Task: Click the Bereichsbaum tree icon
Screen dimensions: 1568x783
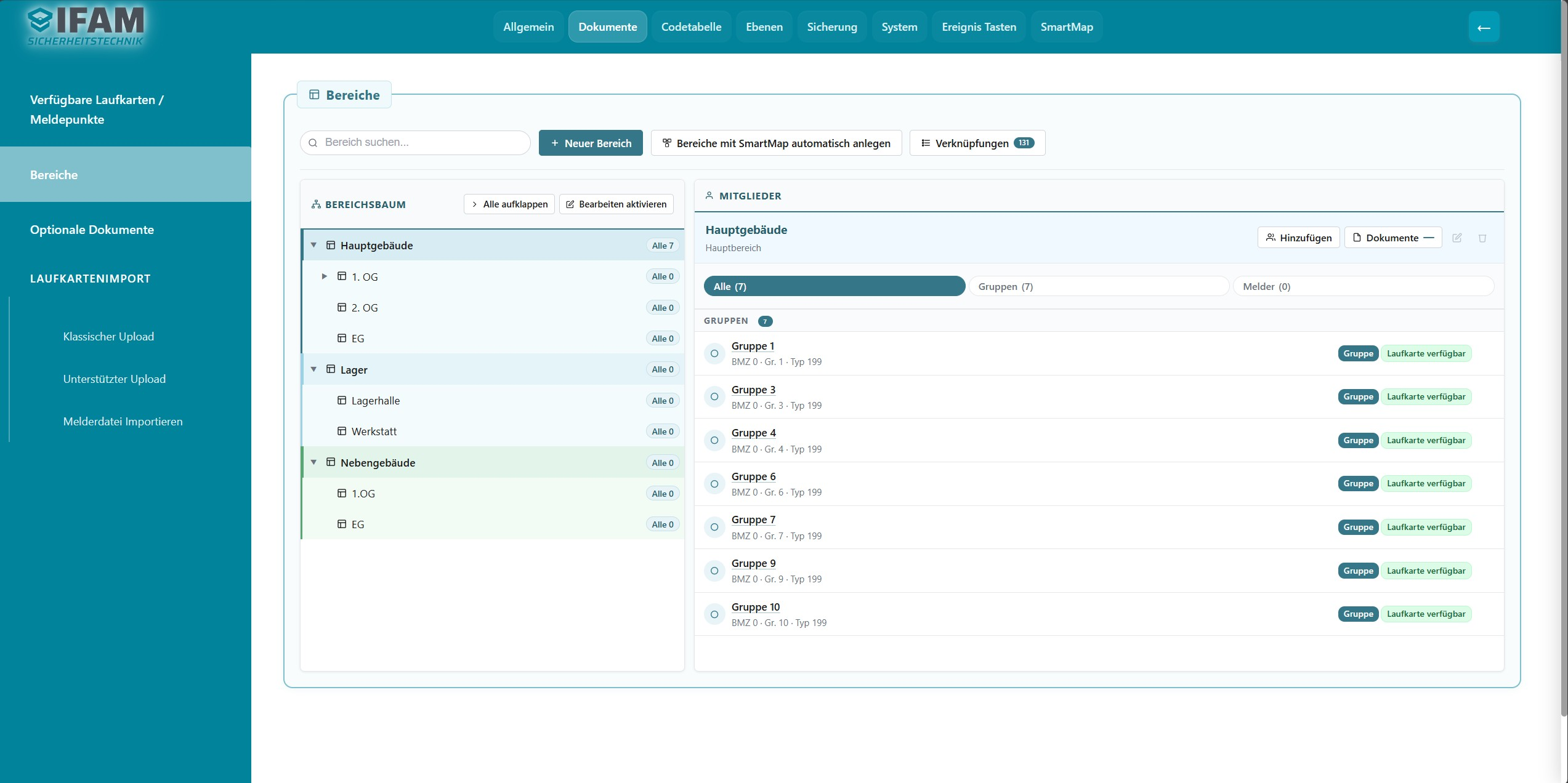Action: pos(316,204)
